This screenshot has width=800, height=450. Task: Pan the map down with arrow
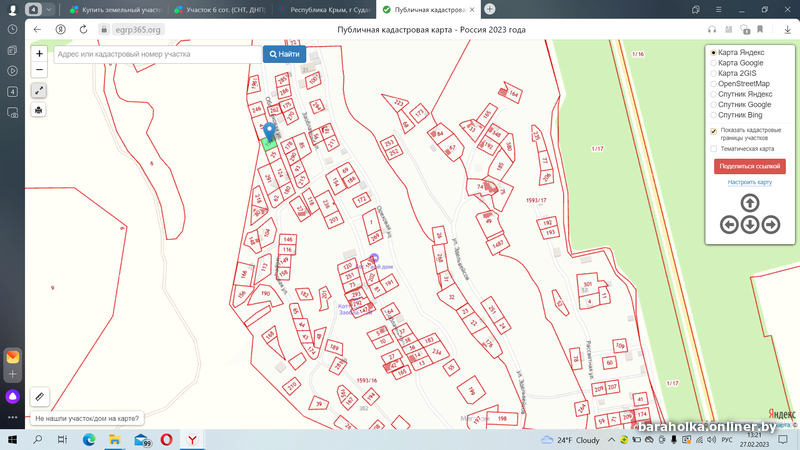[749, 224]
